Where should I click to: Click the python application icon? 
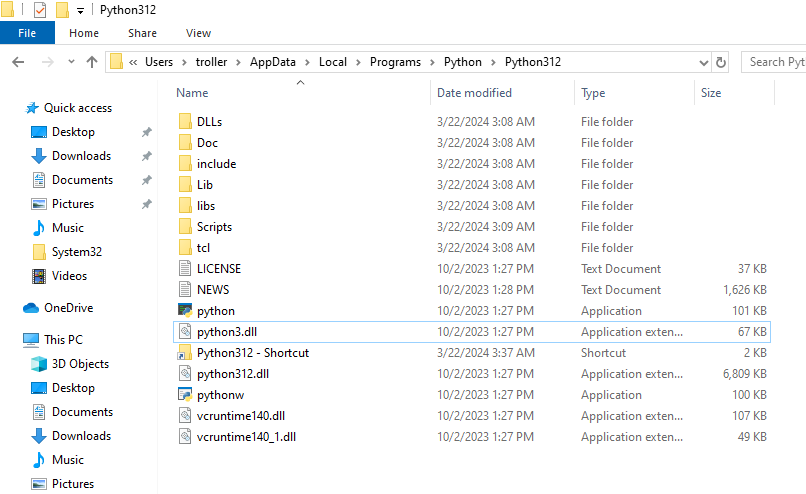tap(184, 311)
